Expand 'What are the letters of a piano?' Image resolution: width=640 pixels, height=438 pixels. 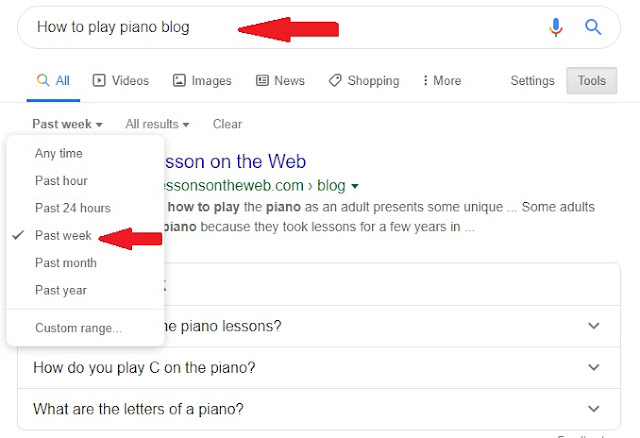click(x=319, y=409)
